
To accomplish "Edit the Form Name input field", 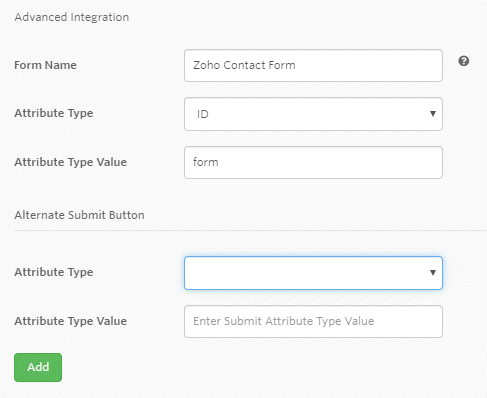I will pos(313,65).
